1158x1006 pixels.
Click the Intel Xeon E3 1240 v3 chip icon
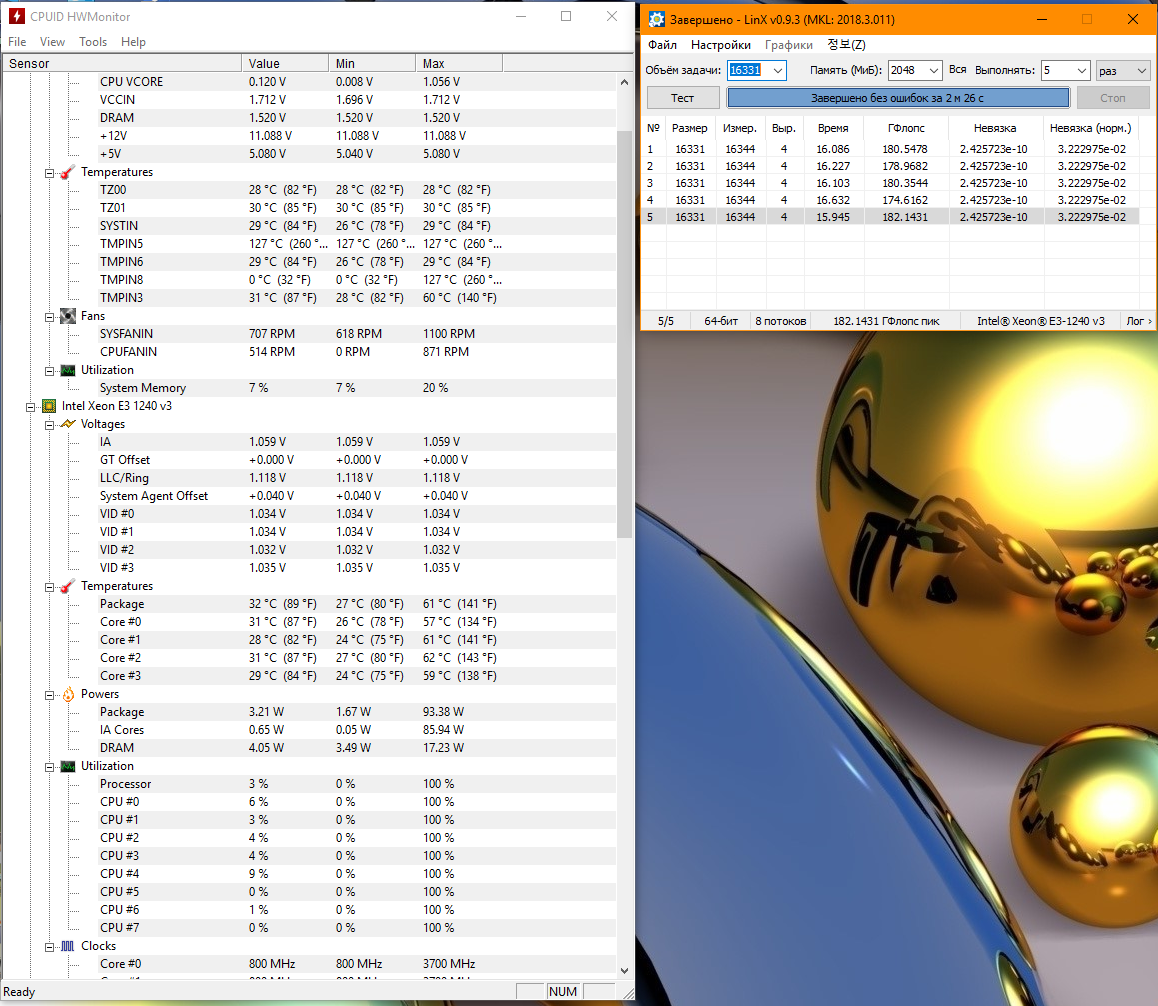pyautogui.click(x=48, y=406)
